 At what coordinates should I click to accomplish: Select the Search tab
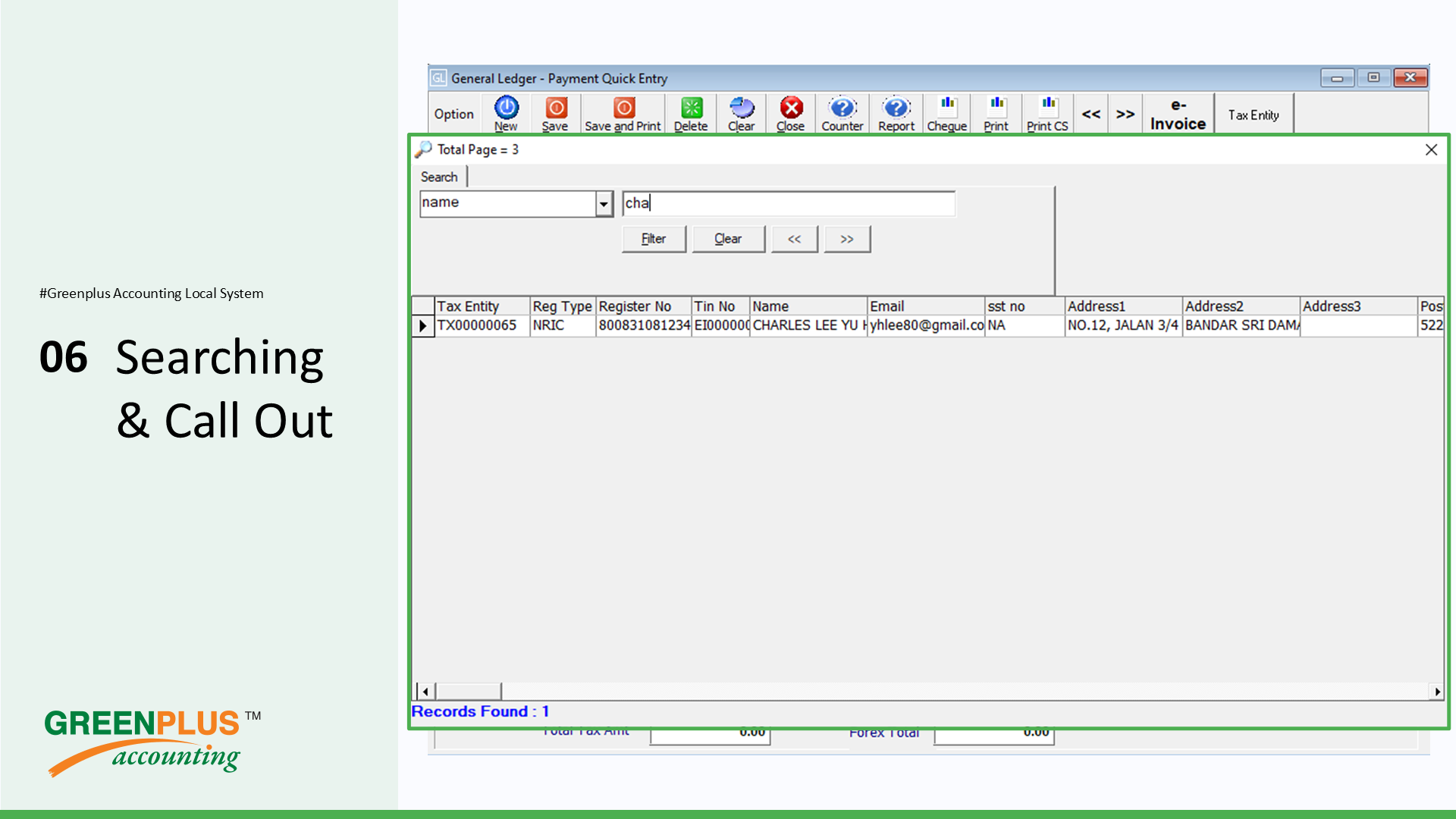439,177
